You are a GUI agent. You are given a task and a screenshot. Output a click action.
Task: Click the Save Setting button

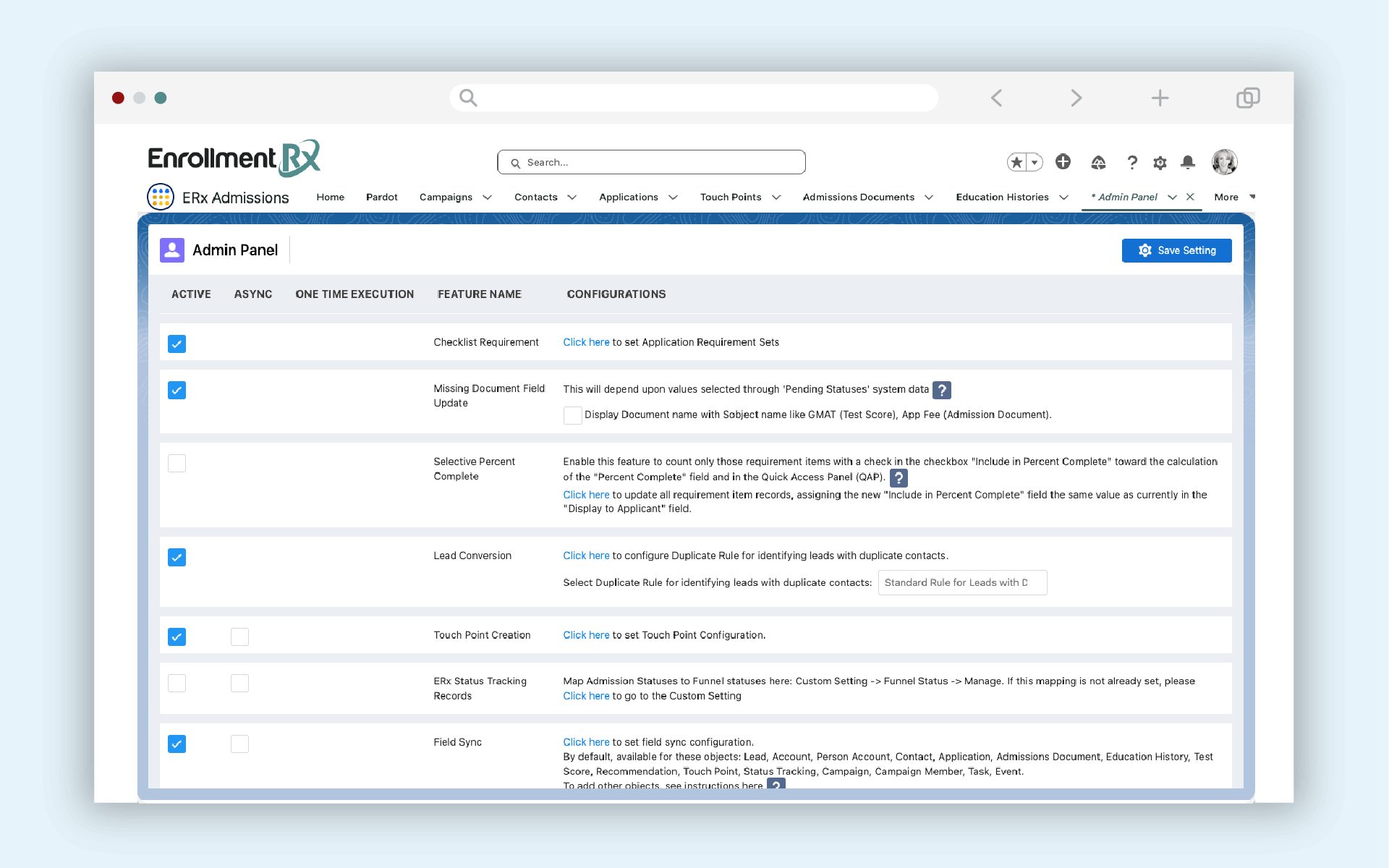pyautogui.click(x=1176, y=250)
